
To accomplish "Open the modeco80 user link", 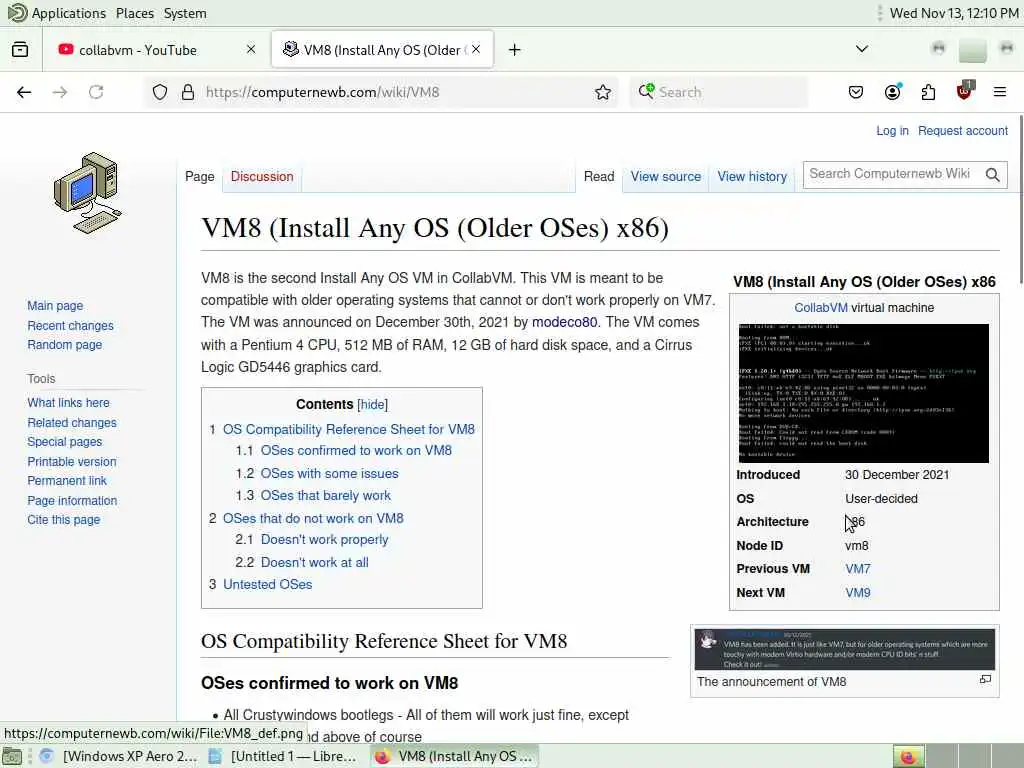I will (564, 323).
